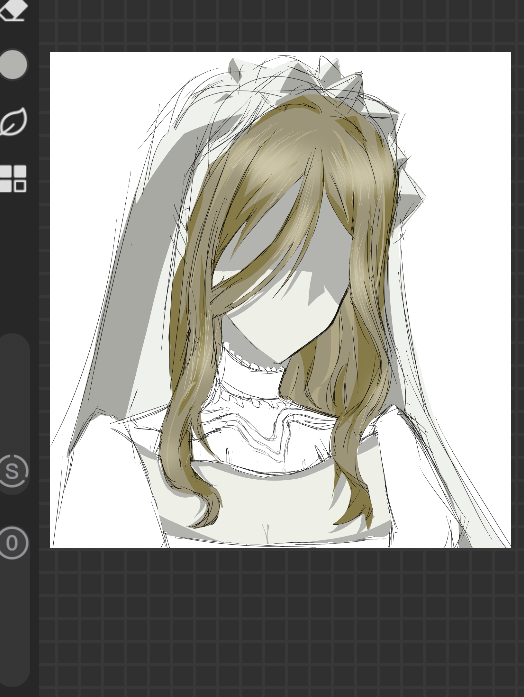Open the current gray color circle

(x=14, y=65)
